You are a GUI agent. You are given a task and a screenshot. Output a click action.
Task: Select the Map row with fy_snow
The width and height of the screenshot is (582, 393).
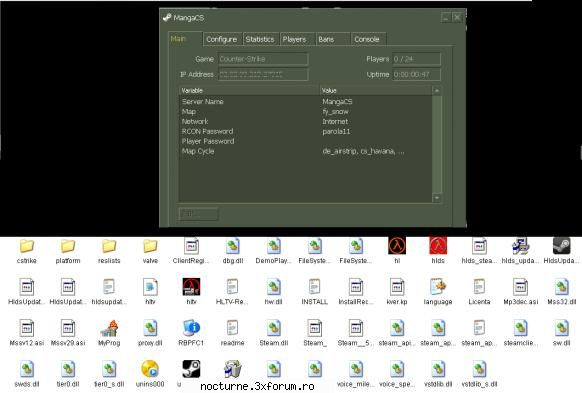click(305, 112)
